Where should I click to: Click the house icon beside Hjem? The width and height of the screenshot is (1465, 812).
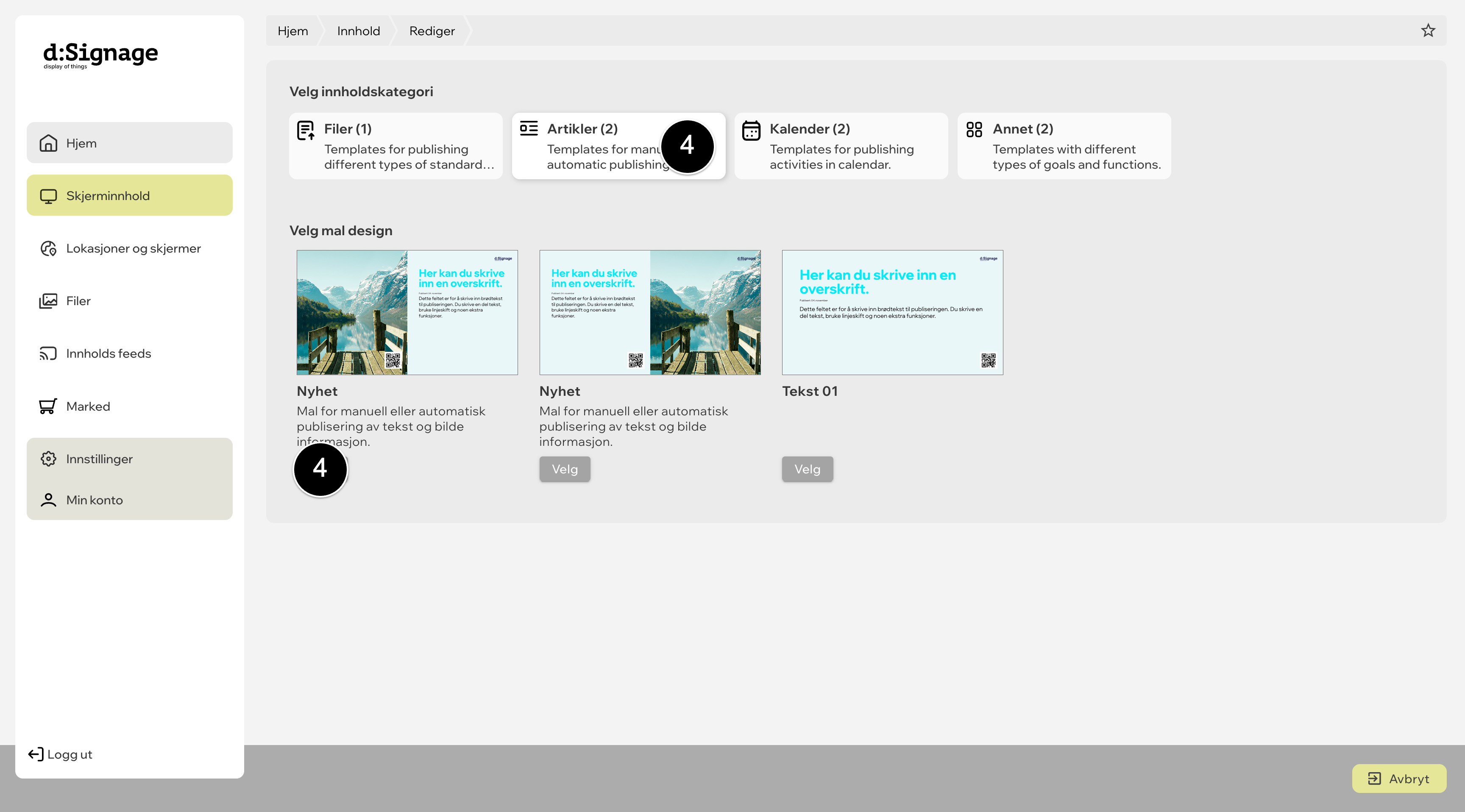[48, 143]
